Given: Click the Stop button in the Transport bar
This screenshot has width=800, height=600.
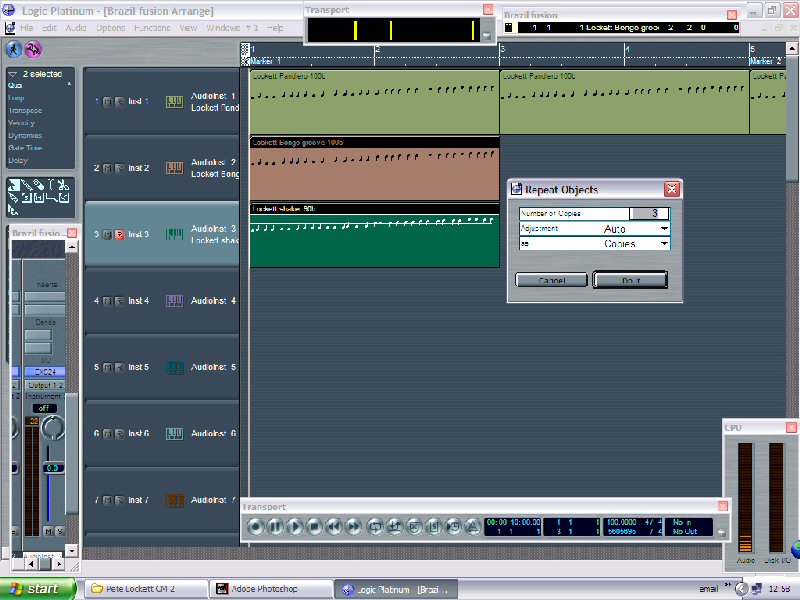Looking at the screenshot, I should pyautogui.click(x=314, y=526).
